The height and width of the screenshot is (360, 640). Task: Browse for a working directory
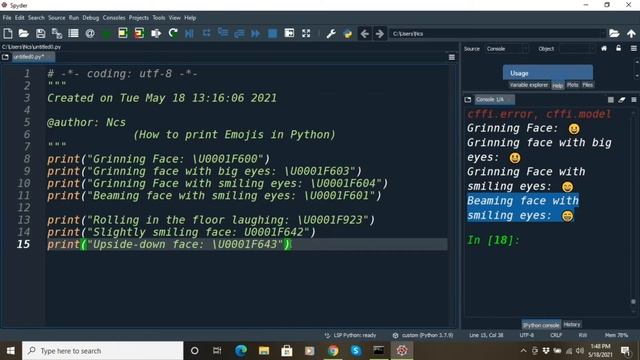point(614,33)
